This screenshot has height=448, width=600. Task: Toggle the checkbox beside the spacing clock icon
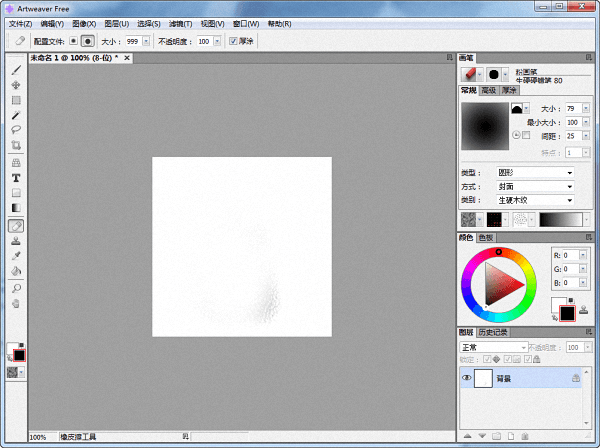526,135
